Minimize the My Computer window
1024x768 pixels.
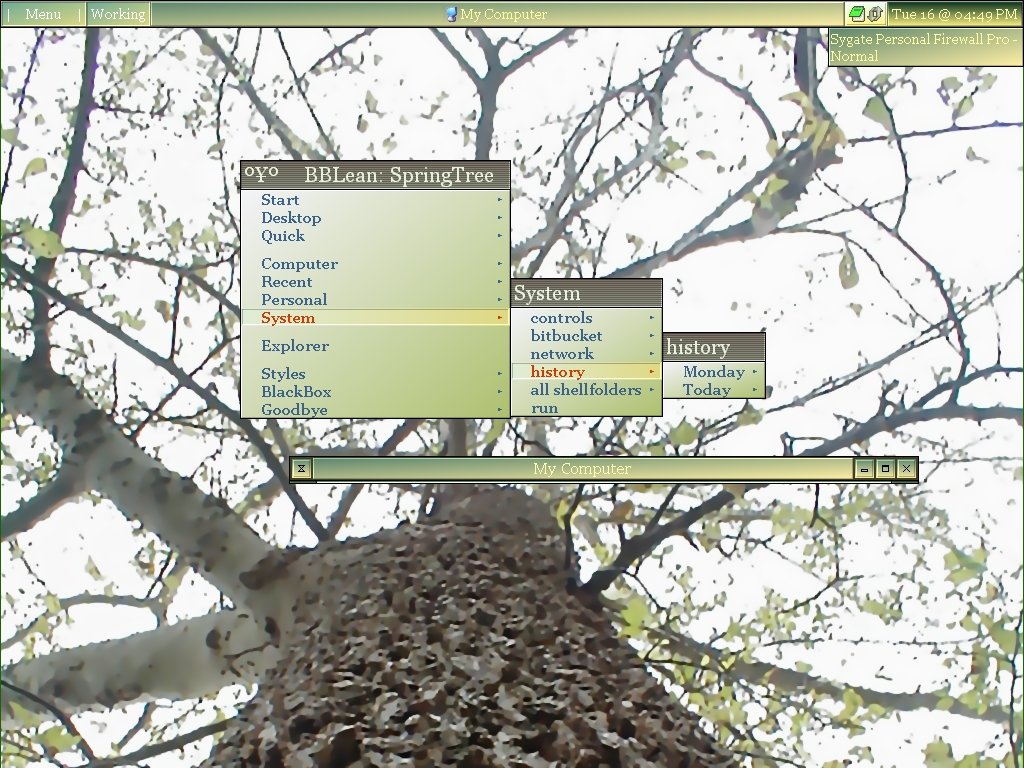click(865, 468)
